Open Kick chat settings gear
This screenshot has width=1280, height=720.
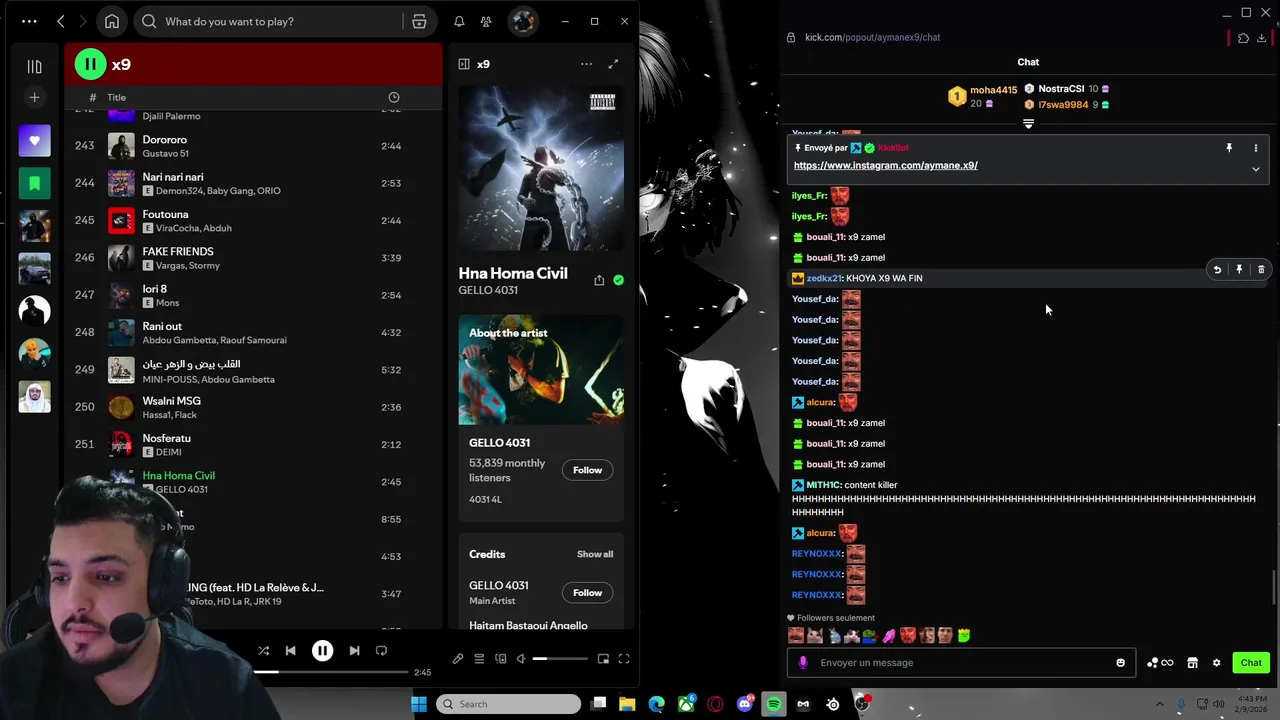click(1216, 663)
